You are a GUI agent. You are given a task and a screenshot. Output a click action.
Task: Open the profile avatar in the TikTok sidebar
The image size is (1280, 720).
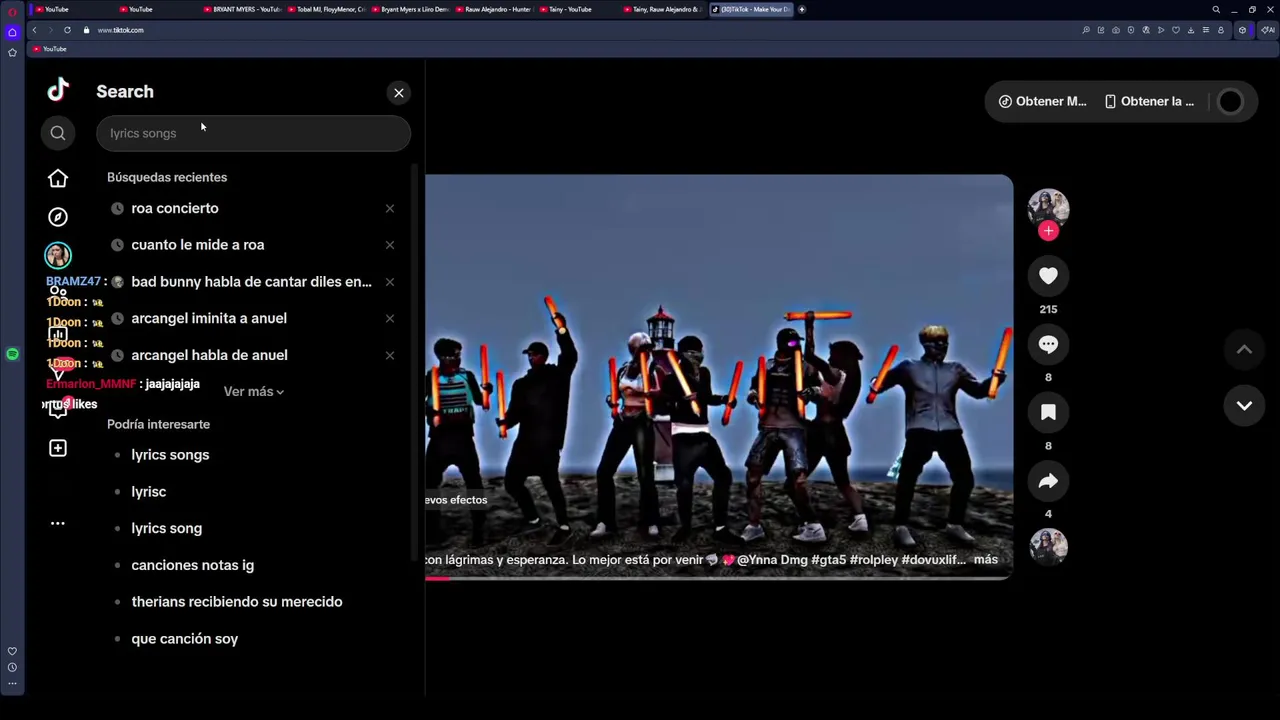click(58, 255)
